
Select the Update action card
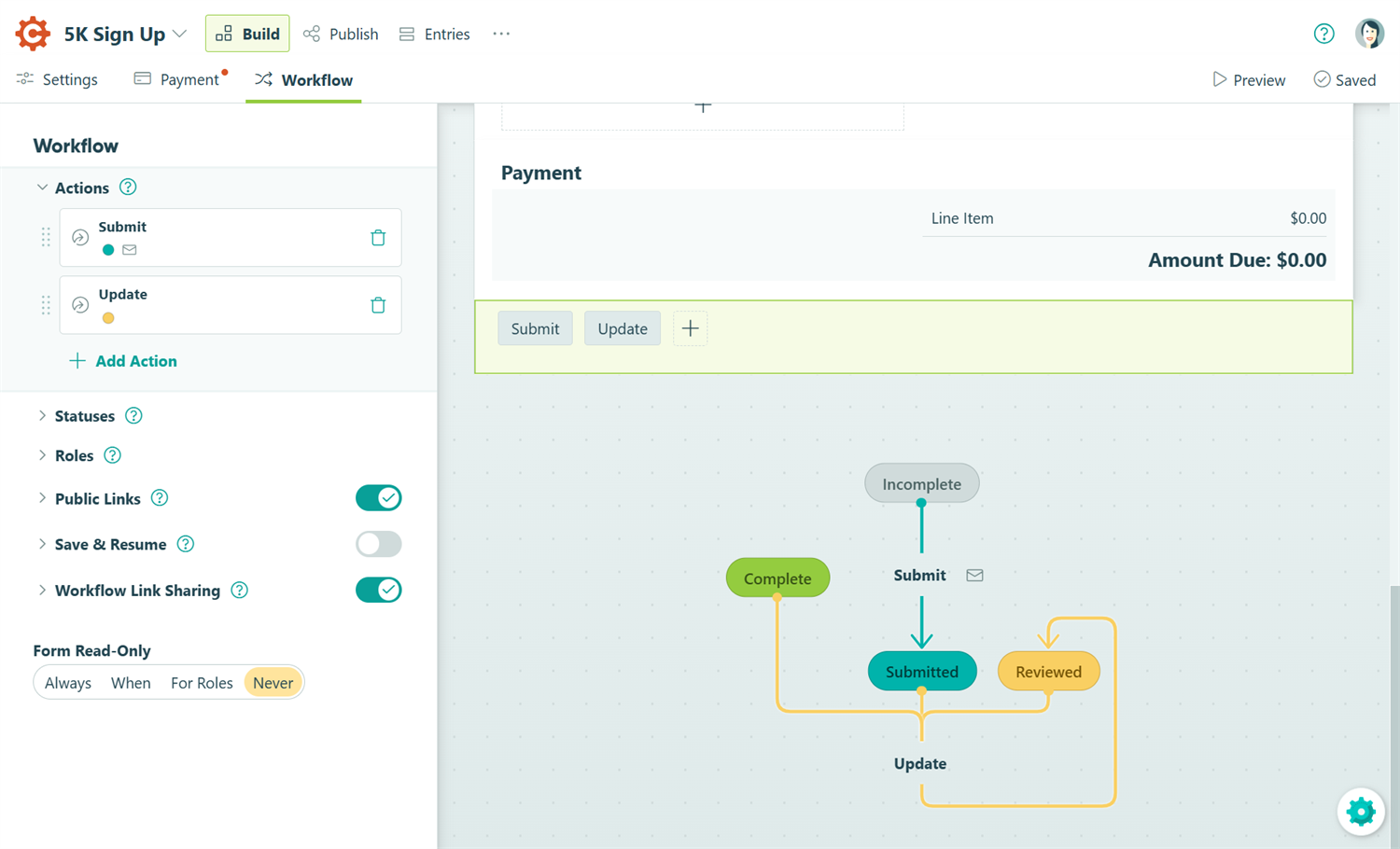coord(231,305)
